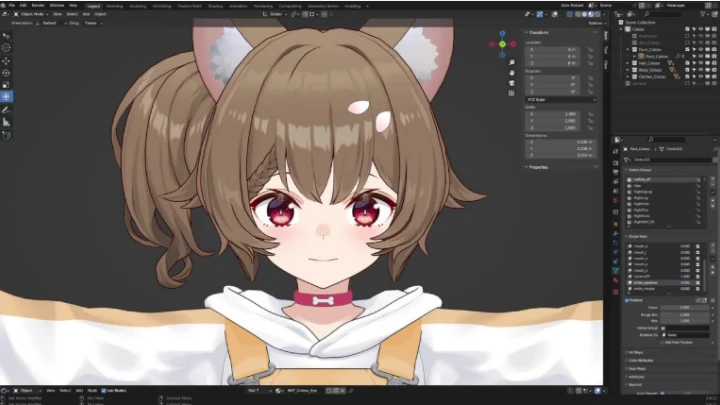Open the Object Data properties green triangle tab
The width and height of the screenshot is (720, 405).
click(x=616, y=270)
